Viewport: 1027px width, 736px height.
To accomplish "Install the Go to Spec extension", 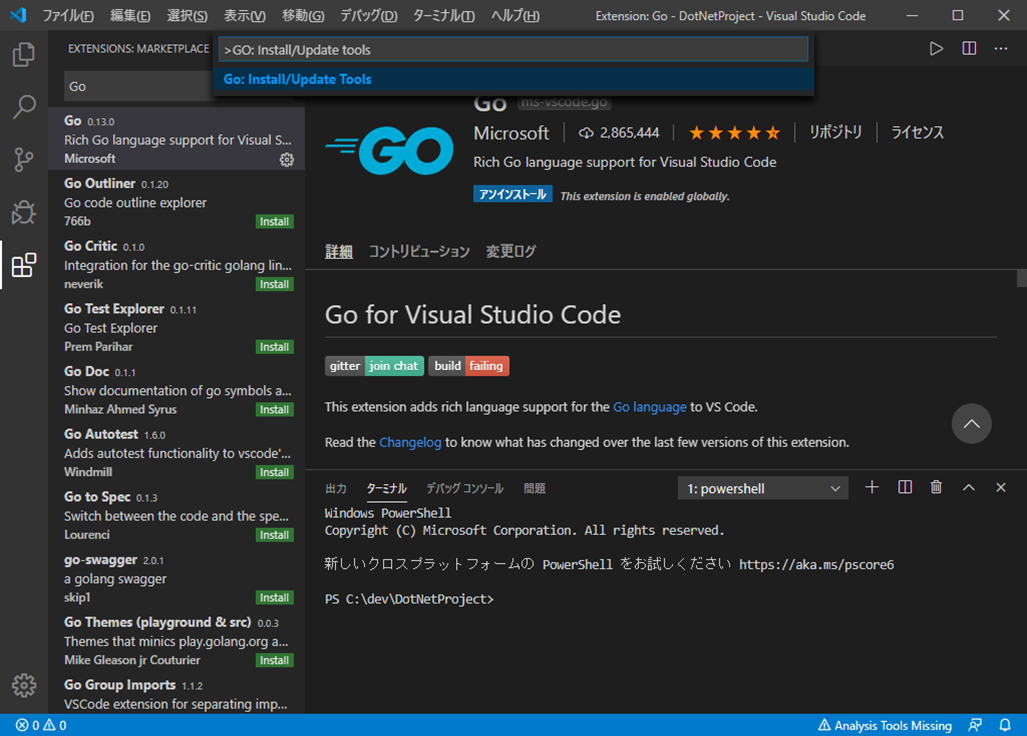I will (274, 535).
